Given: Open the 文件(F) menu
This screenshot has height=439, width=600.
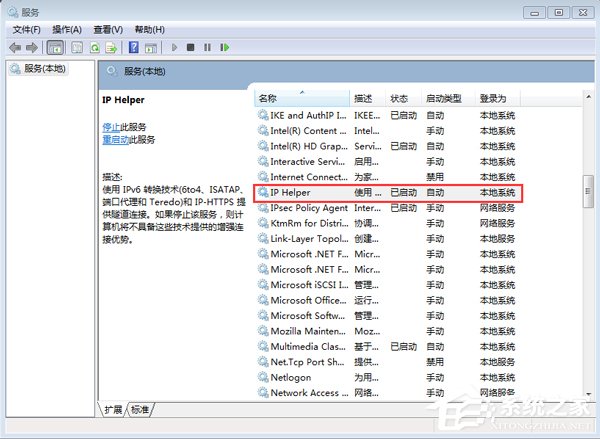Looking at the screenshot, I should [26, 30].
